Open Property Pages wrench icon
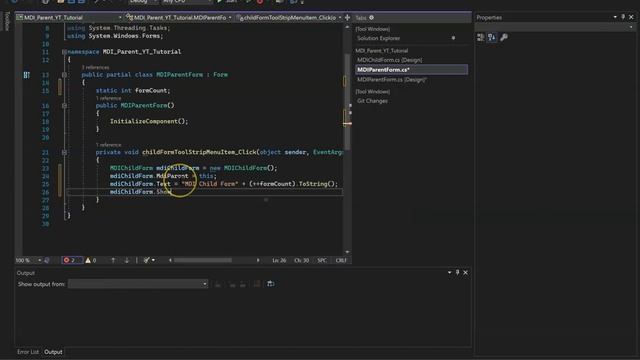Screen dimensions: 640x360 click(504, 38)
